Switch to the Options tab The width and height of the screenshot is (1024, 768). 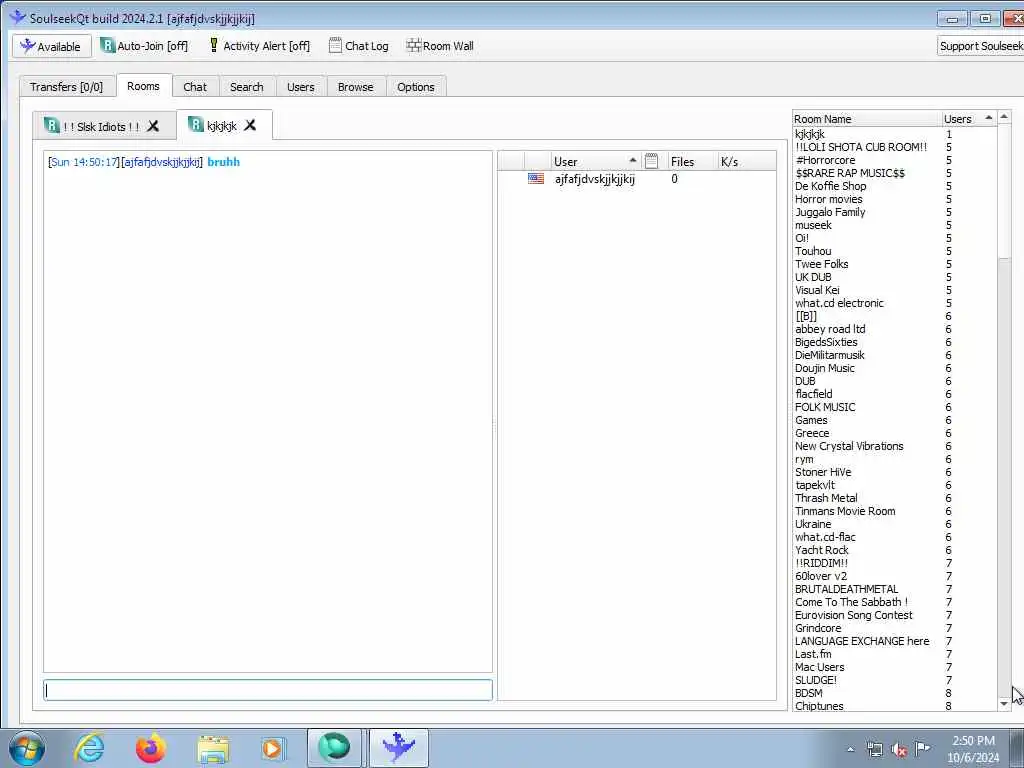click(x=415, y=87)
